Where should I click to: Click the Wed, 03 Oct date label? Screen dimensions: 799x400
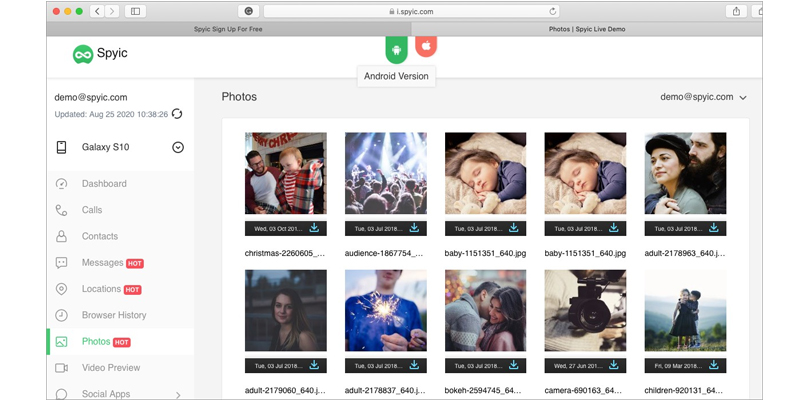pyautogui.click(x=278, y=229)
